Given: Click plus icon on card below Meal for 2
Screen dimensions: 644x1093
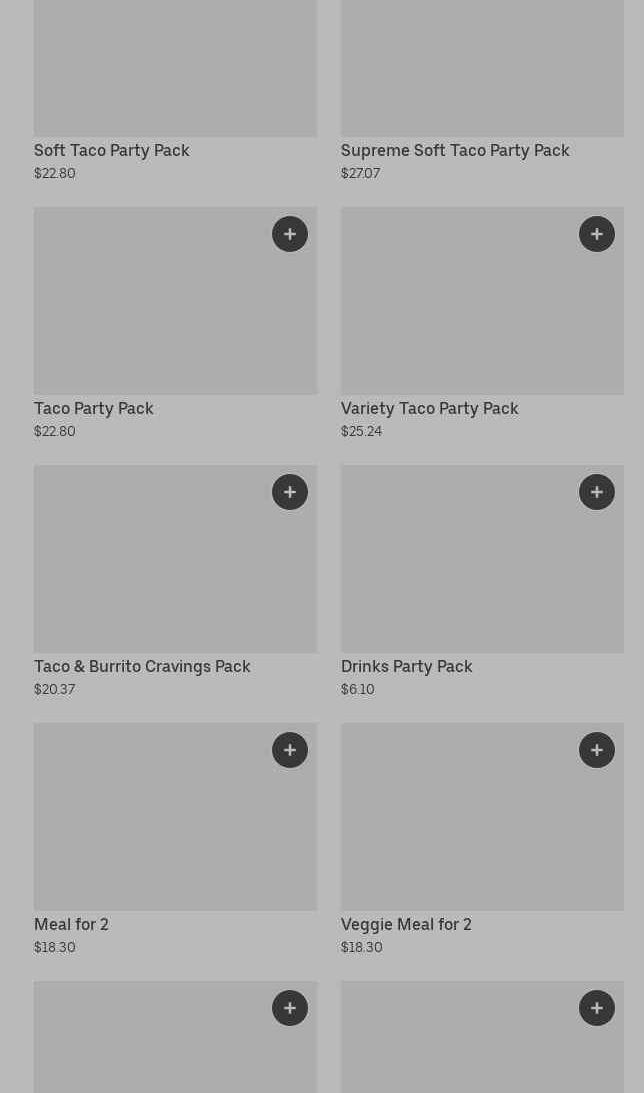Looking at the screenshot, I should point(290,1008).
